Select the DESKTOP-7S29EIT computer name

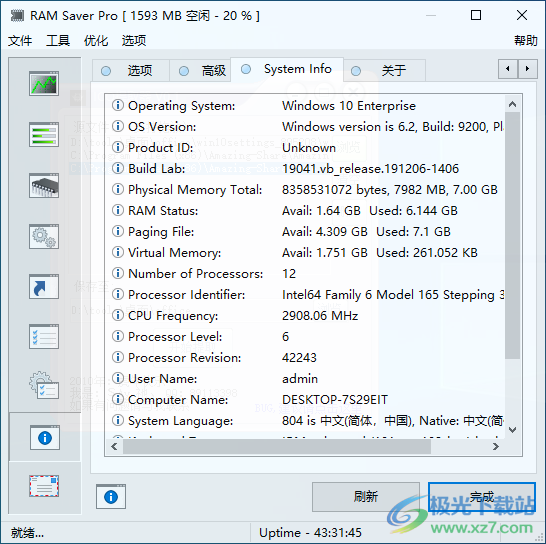click(x=335, y=399)
